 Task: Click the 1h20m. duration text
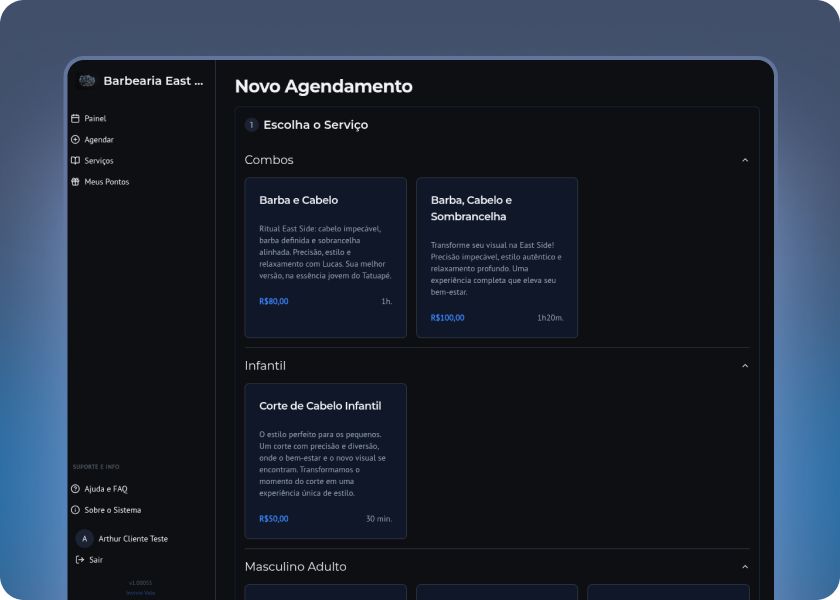(x=550, y=318)
